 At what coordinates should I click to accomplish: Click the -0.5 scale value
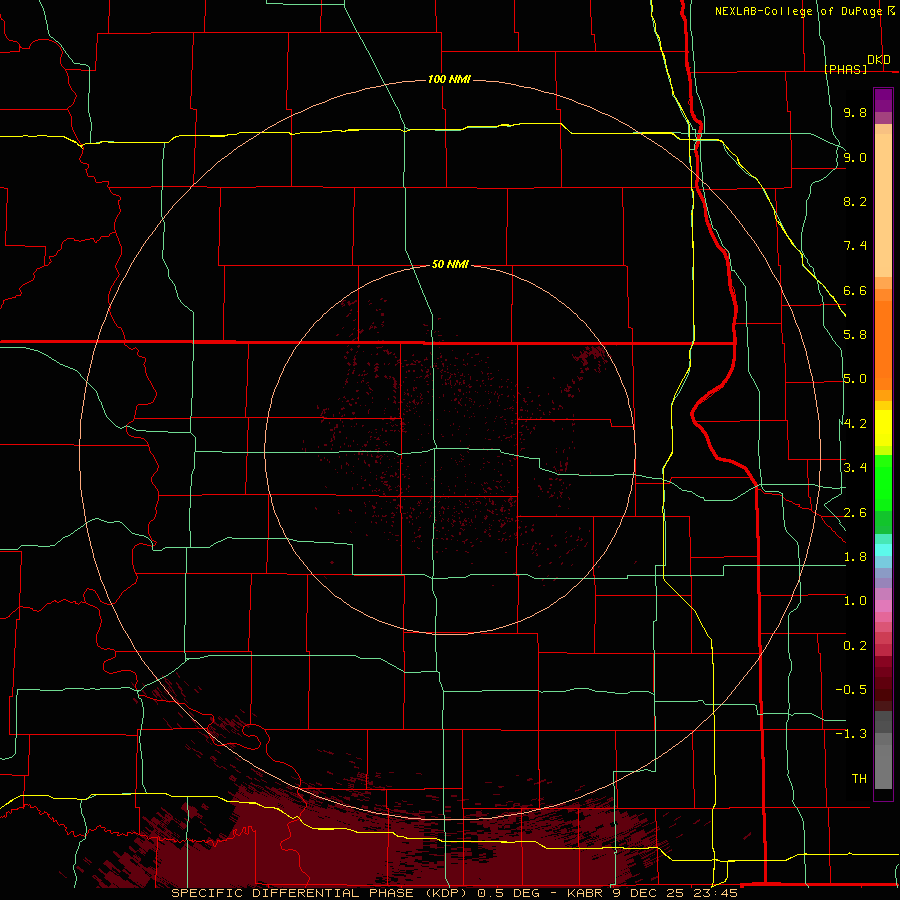851,690
